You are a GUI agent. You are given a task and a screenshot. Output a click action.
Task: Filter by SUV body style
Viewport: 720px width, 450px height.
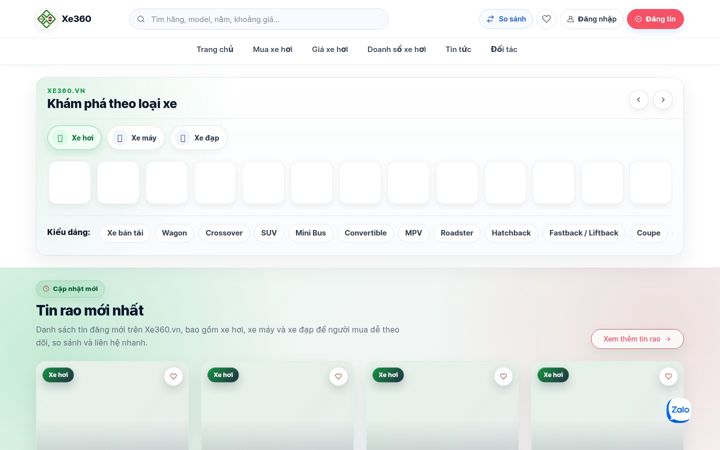269,233
